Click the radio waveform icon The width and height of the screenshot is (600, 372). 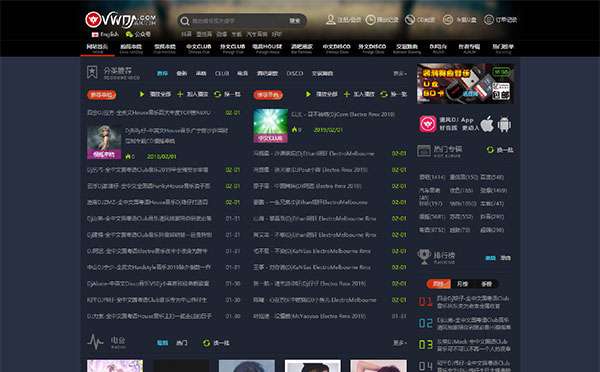(x=95, y=342)
